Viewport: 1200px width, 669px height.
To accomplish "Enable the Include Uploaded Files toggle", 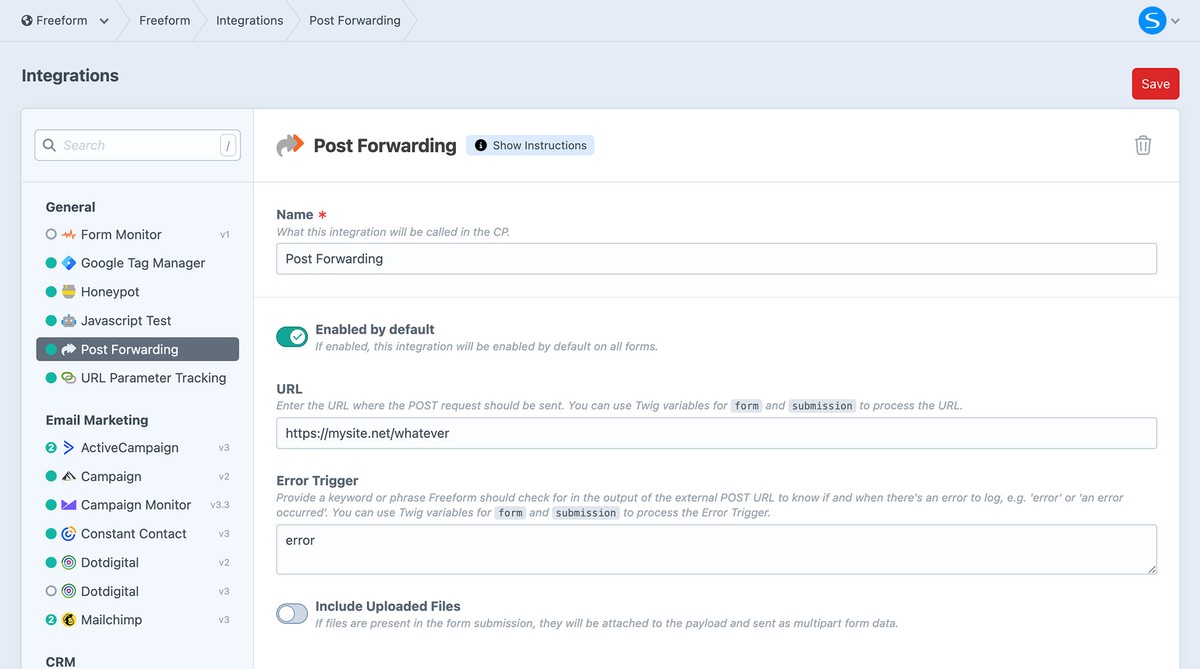I will tap(291, 613).
